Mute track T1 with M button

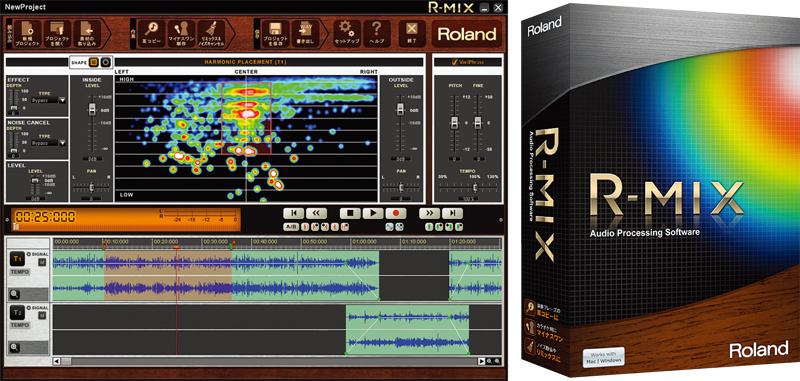point(42,262)
